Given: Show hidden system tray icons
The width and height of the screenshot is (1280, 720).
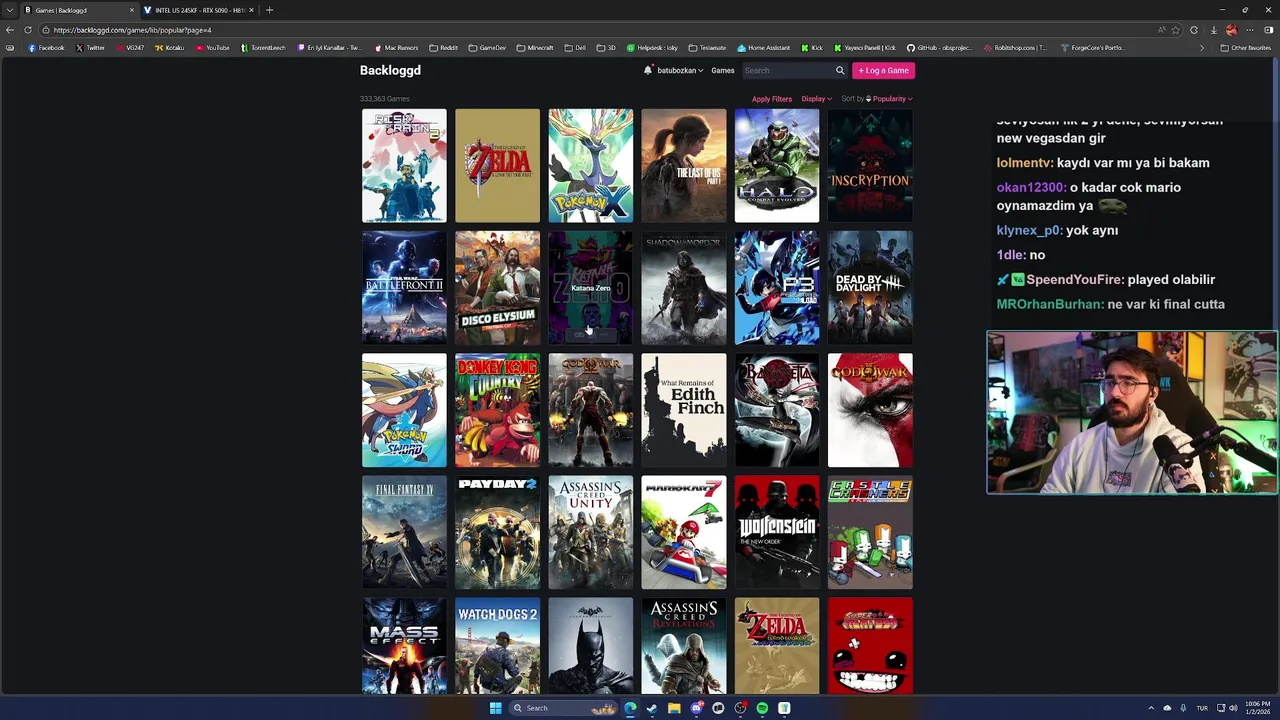Looking at the screenshot, I should click(1150, 708).
